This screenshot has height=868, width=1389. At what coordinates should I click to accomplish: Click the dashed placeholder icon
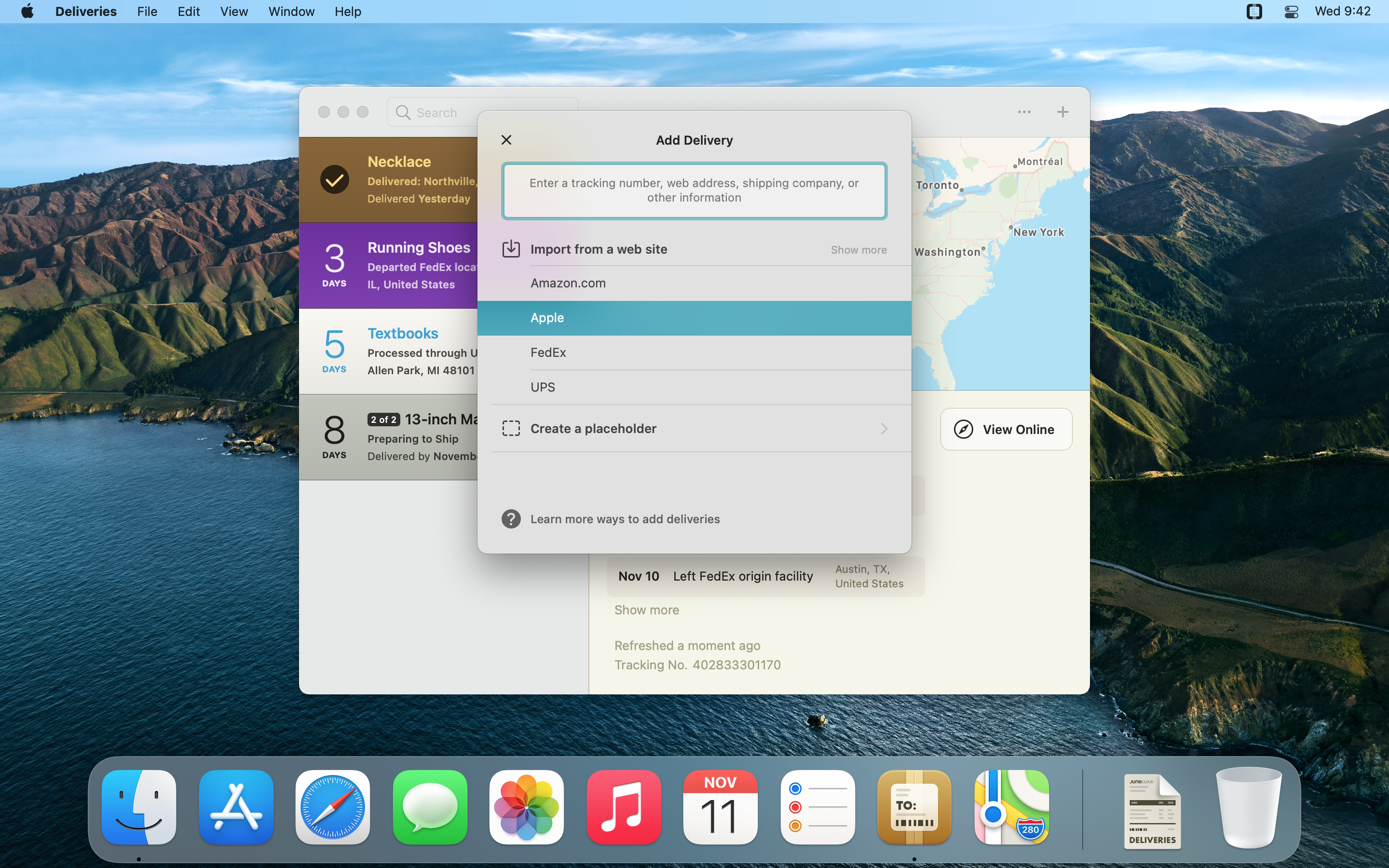[511, 428]
